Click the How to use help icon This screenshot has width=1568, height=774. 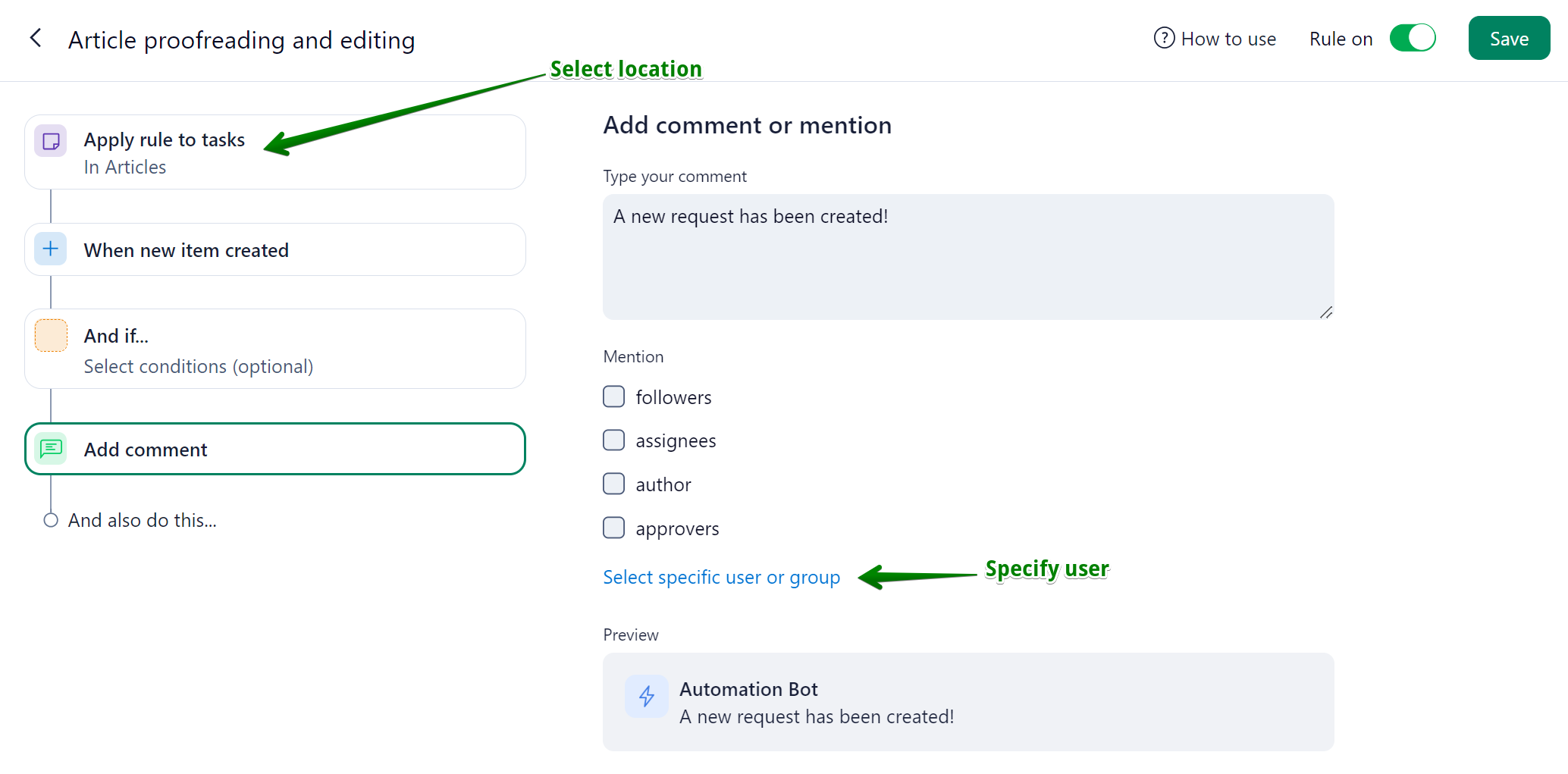1164,38
